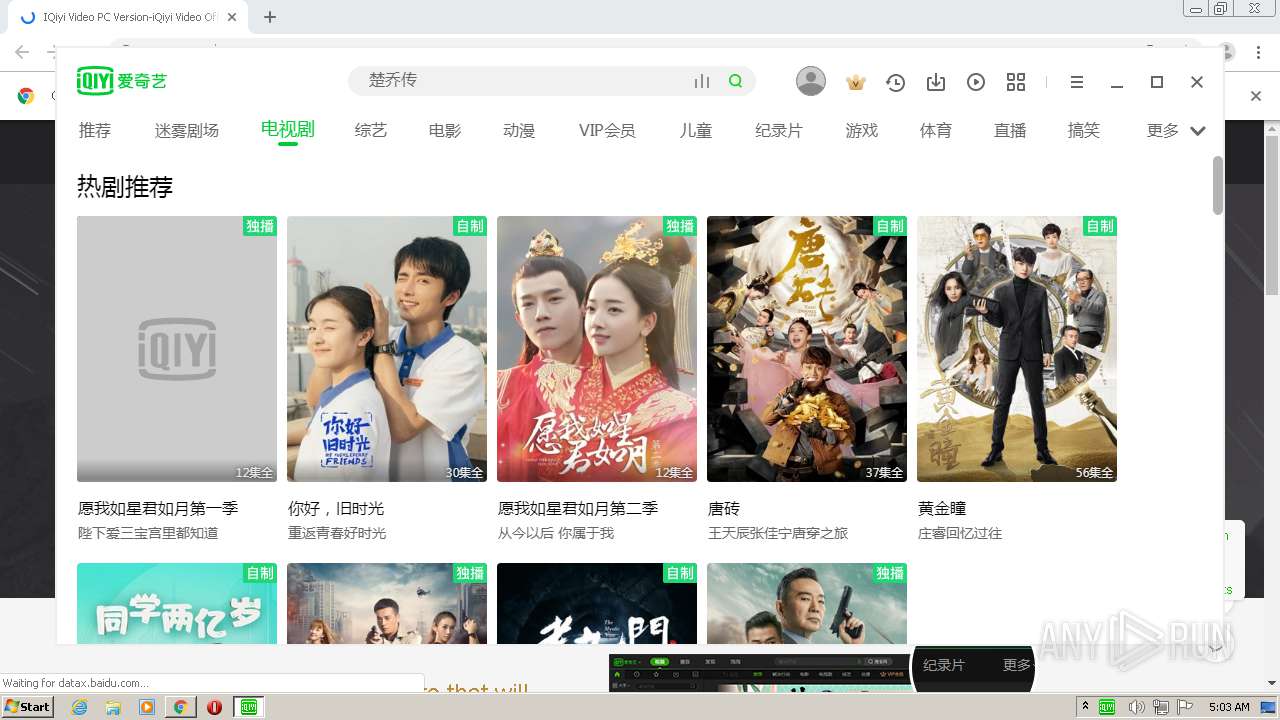Viewport: 1280px width, 720px height.
Task: Click the play circle icon in header
Action: [x=976, y=83]
